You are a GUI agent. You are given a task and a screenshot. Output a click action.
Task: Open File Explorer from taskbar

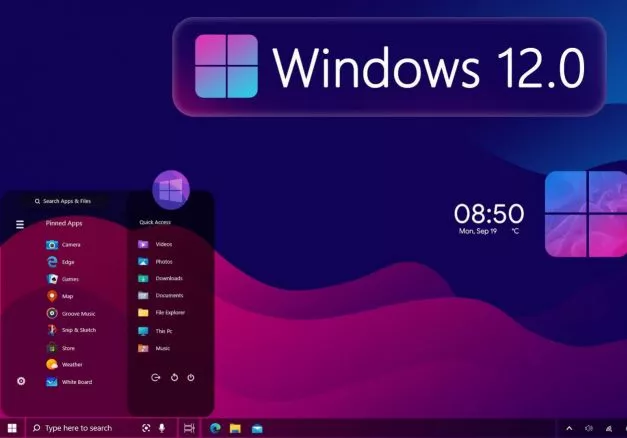tap(236, 428)
